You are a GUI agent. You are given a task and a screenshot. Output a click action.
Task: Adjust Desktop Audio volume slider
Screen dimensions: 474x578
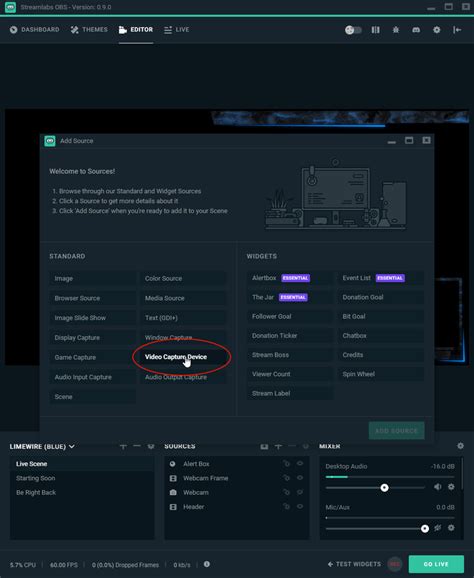[375, 488]
